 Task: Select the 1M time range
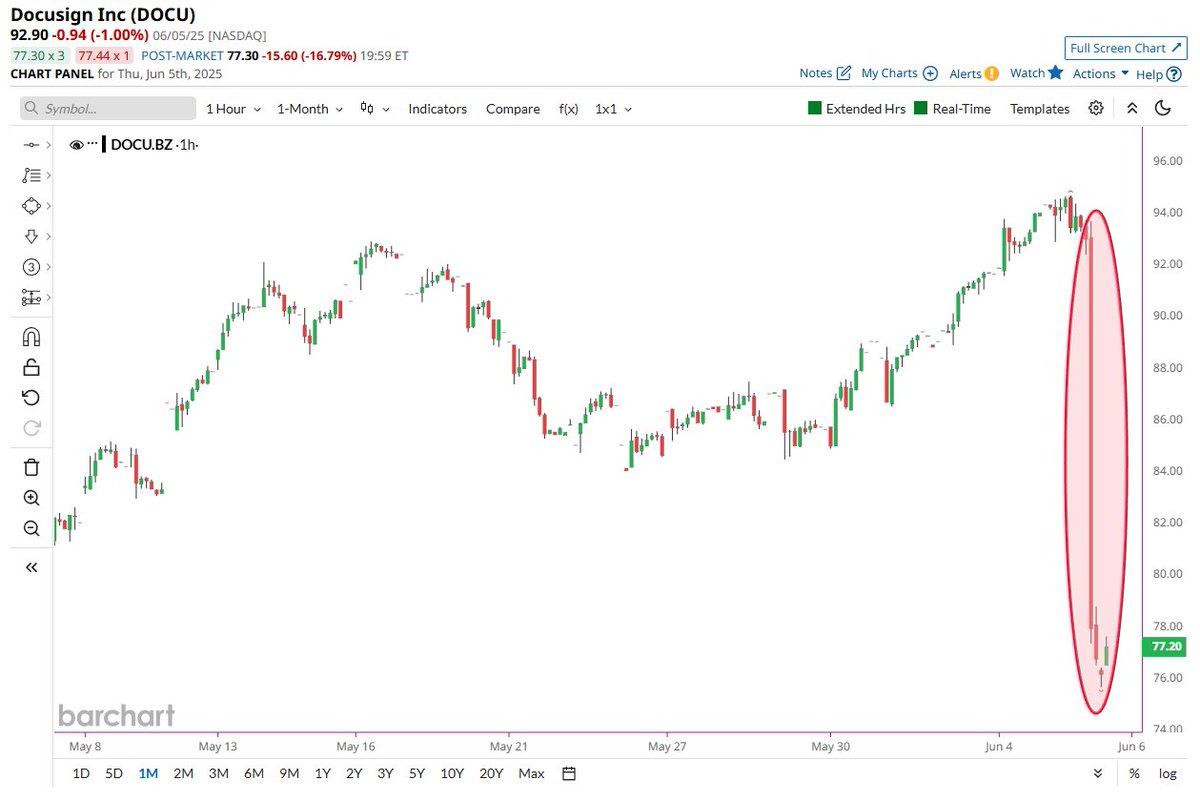148,773
